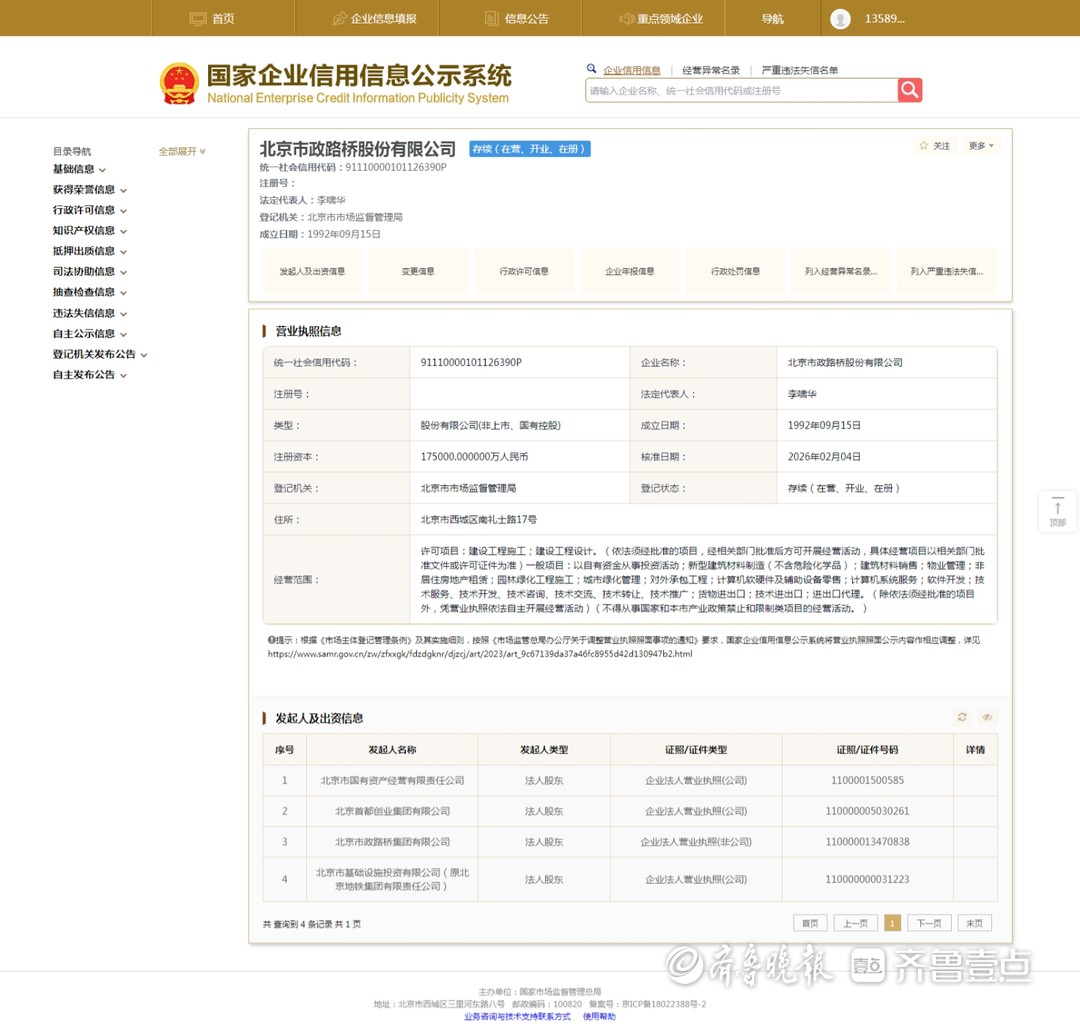The width and height of the screenshot is (1080, 1035).
Task: Open 首页 in the top navigation
Action: pyautogui.click(x=212, y=19)
